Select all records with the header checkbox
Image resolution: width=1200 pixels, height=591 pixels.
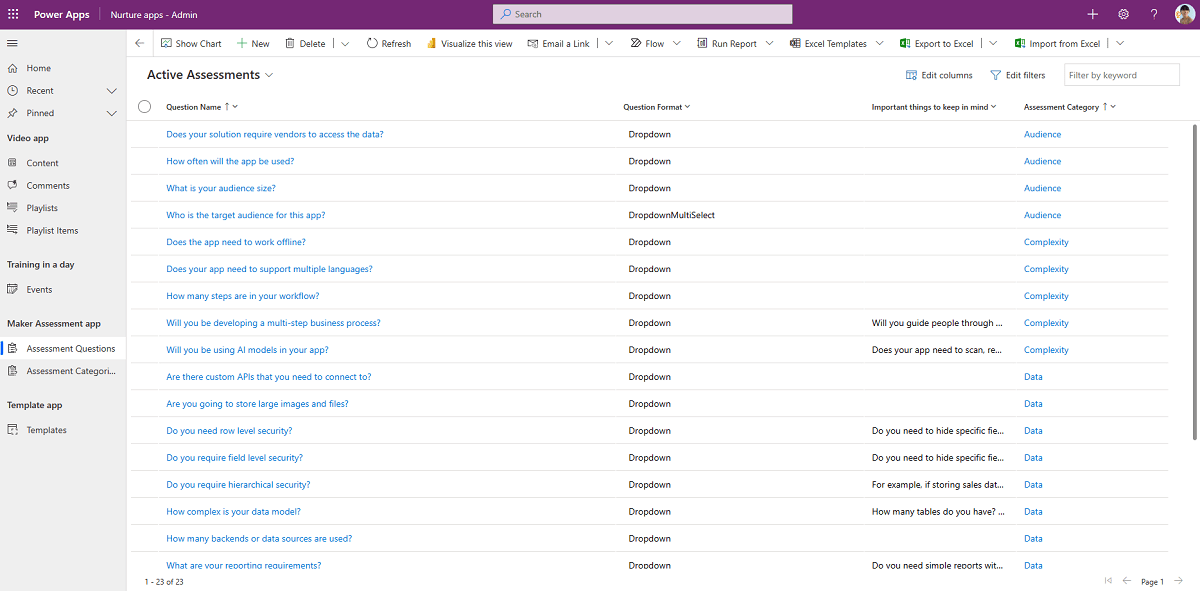144,106
